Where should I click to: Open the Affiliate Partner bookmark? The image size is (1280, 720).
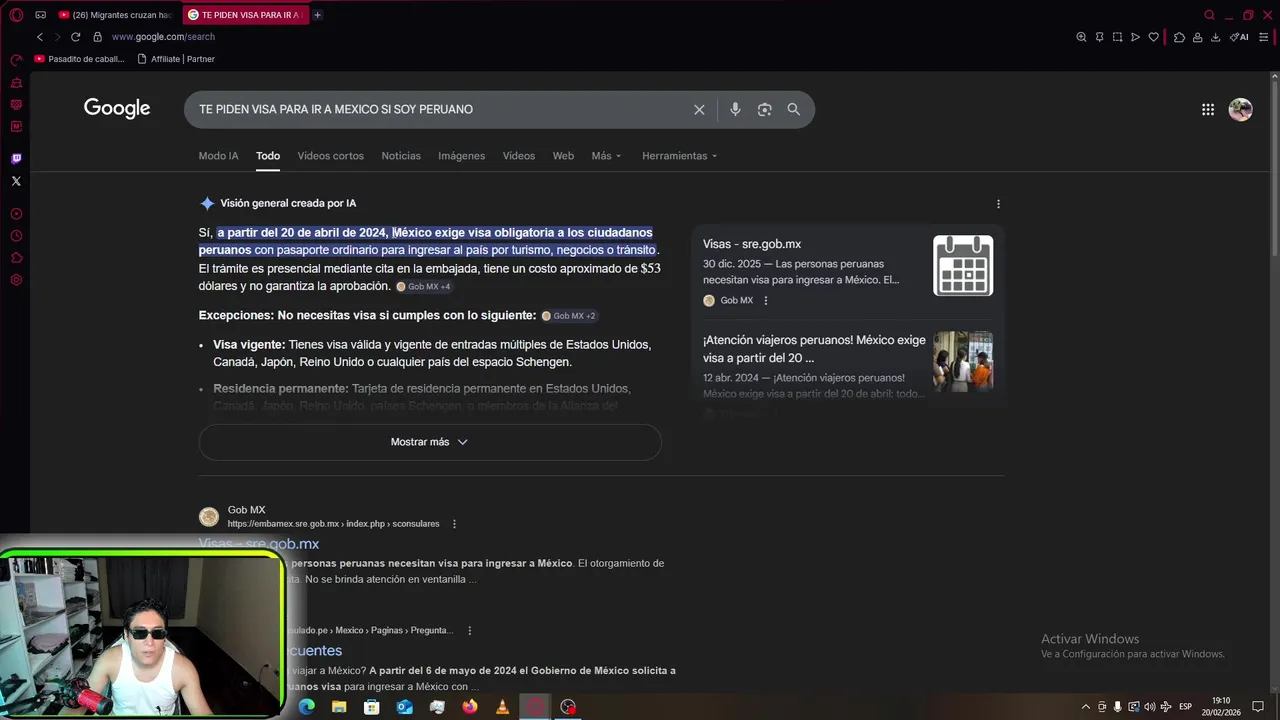(x=176, y=59)
